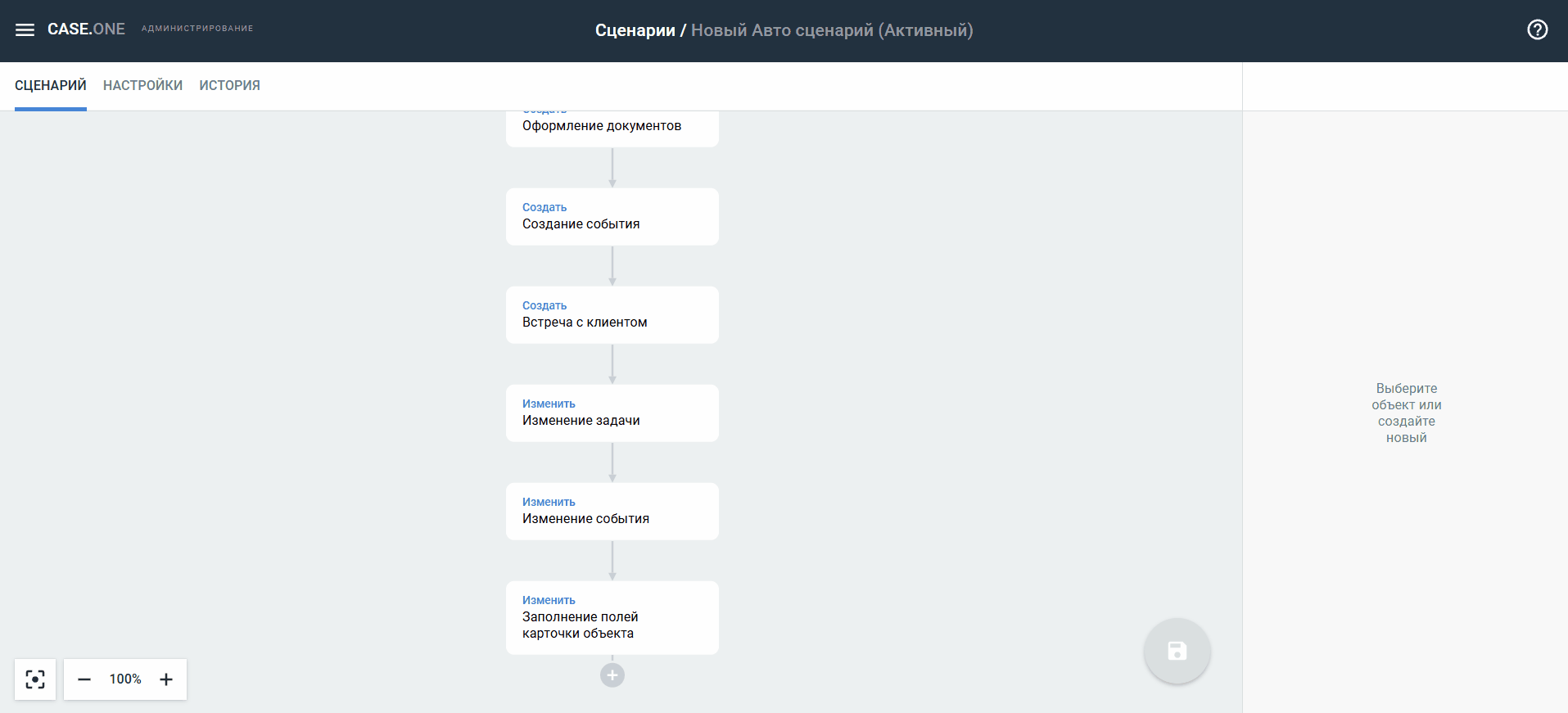Select the Оформление документов step card

click(612, 129)
